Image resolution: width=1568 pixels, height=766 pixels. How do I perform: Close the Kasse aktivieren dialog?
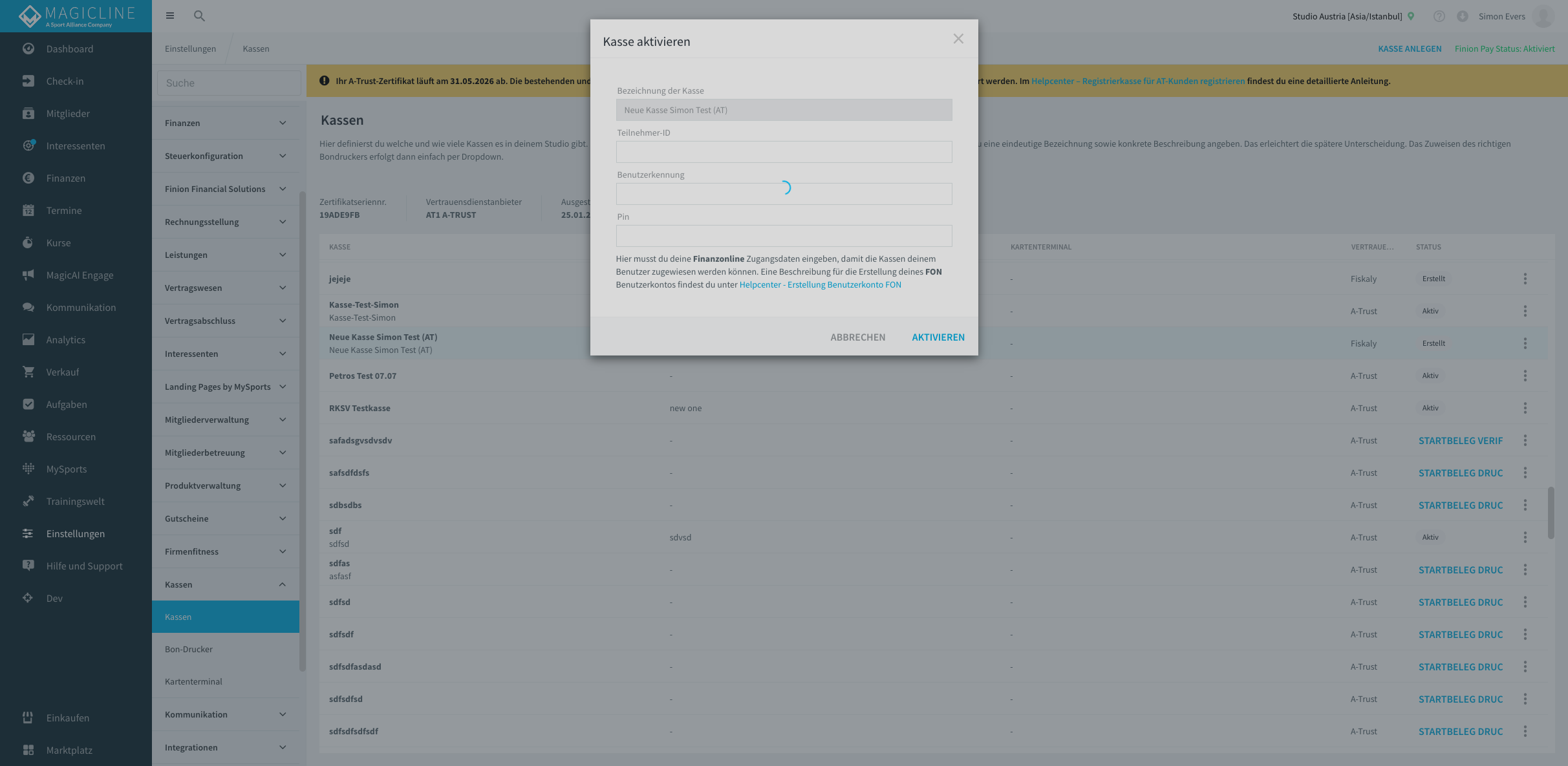[958, 39]
